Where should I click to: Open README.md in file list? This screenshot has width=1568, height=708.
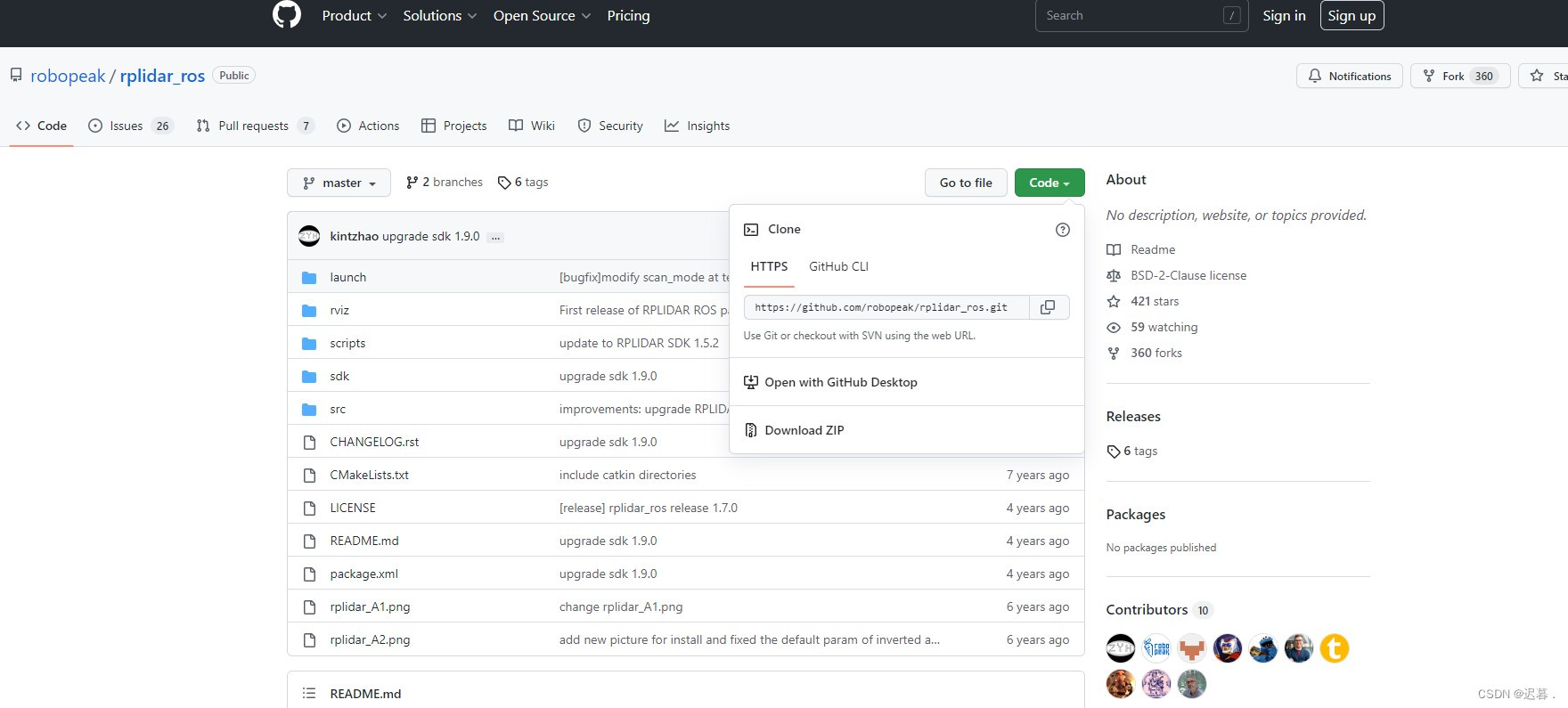[363, 541]
